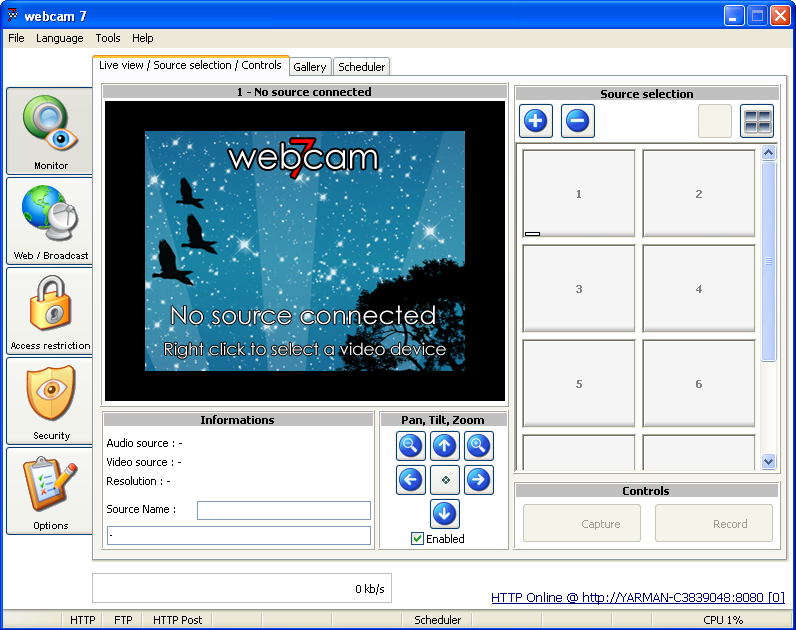
Task: Click the HTTP status bar entry
Action: click(x=82, y=620)
